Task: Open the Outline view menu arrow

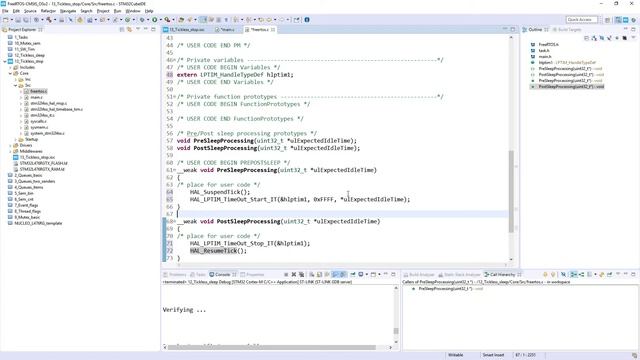Action: pyautogui.click(x=633, y=38)
